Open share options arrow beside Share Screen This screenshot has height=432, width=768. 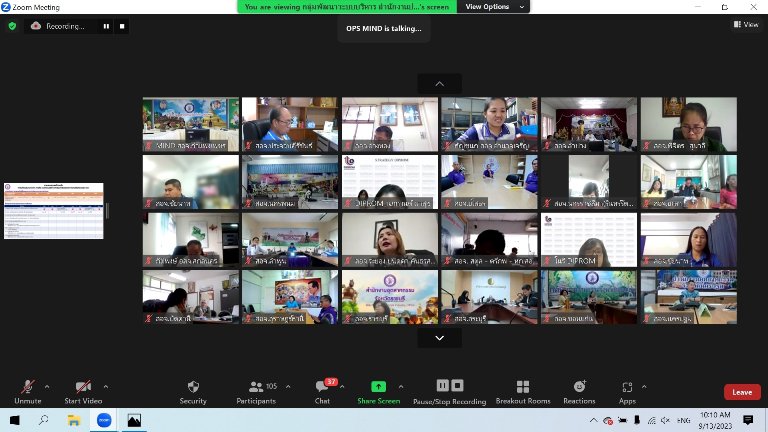point(401,387)
